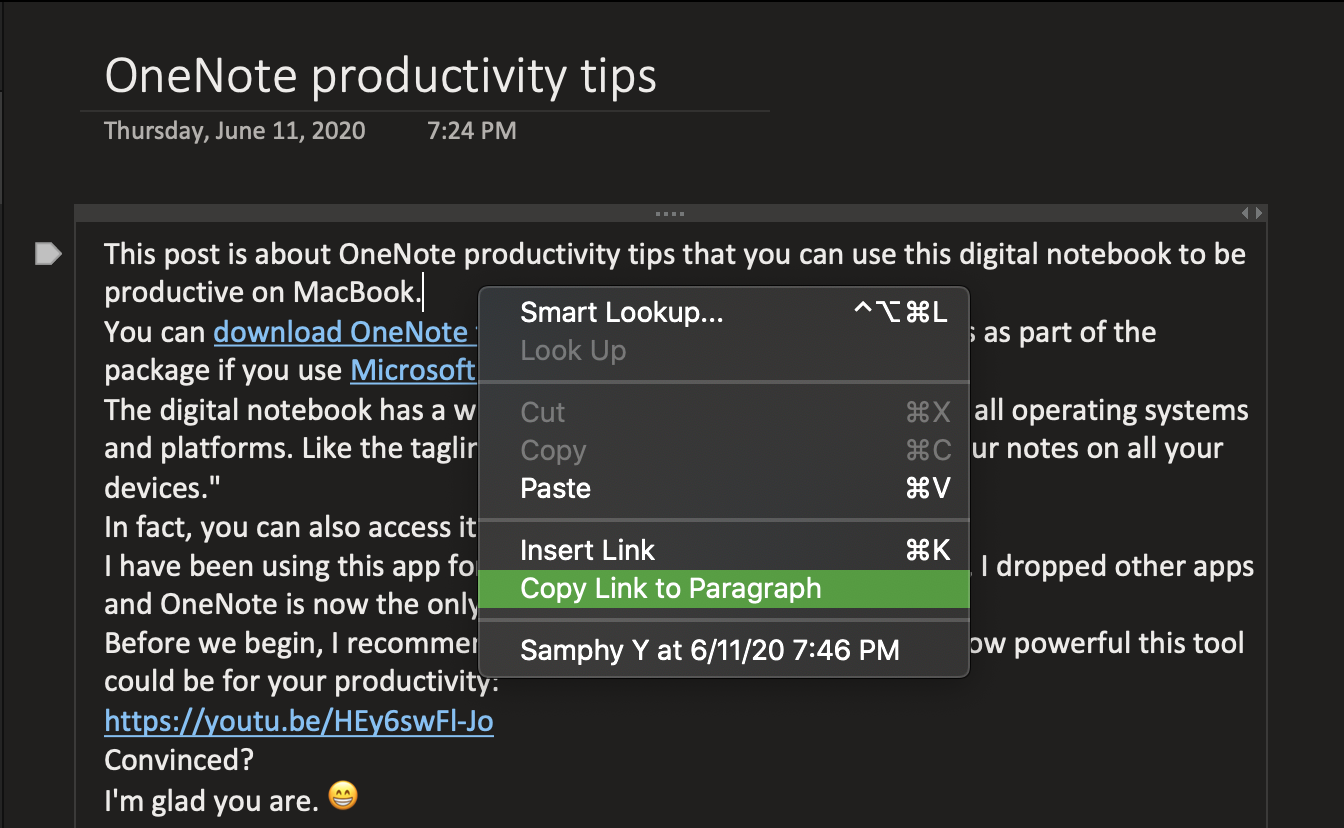1344x828 pixels.
Task: Select Smart Lookup... in context menu
Action: [x=724, y=312]
